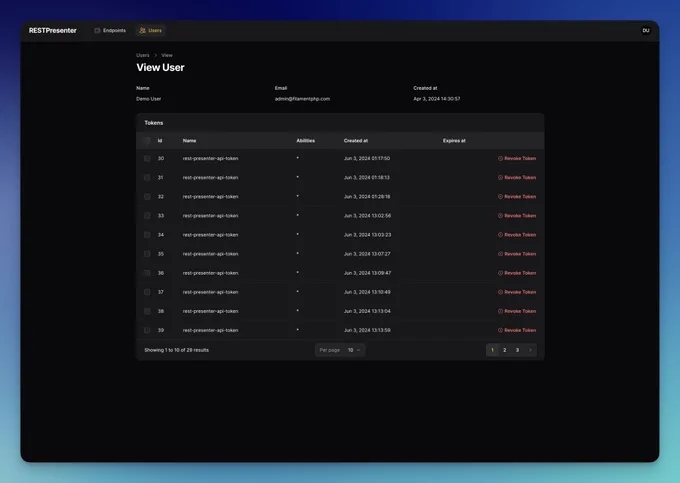Click the table Created at column header
Image resolution: width=680 pixels, height=483 pixels.
tap(356, 140)
